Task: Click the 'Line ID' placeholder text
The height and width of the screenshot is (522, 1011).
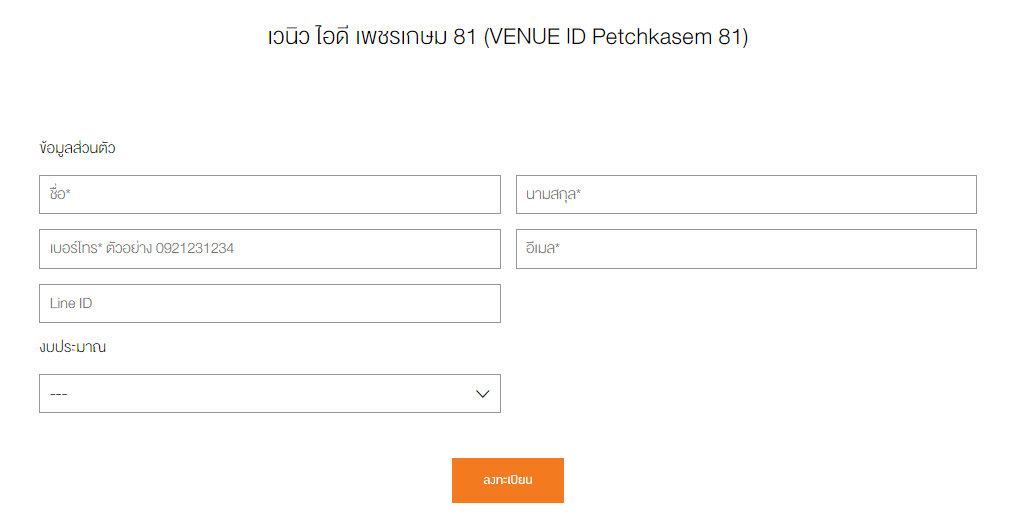Action: coord(71,303)
